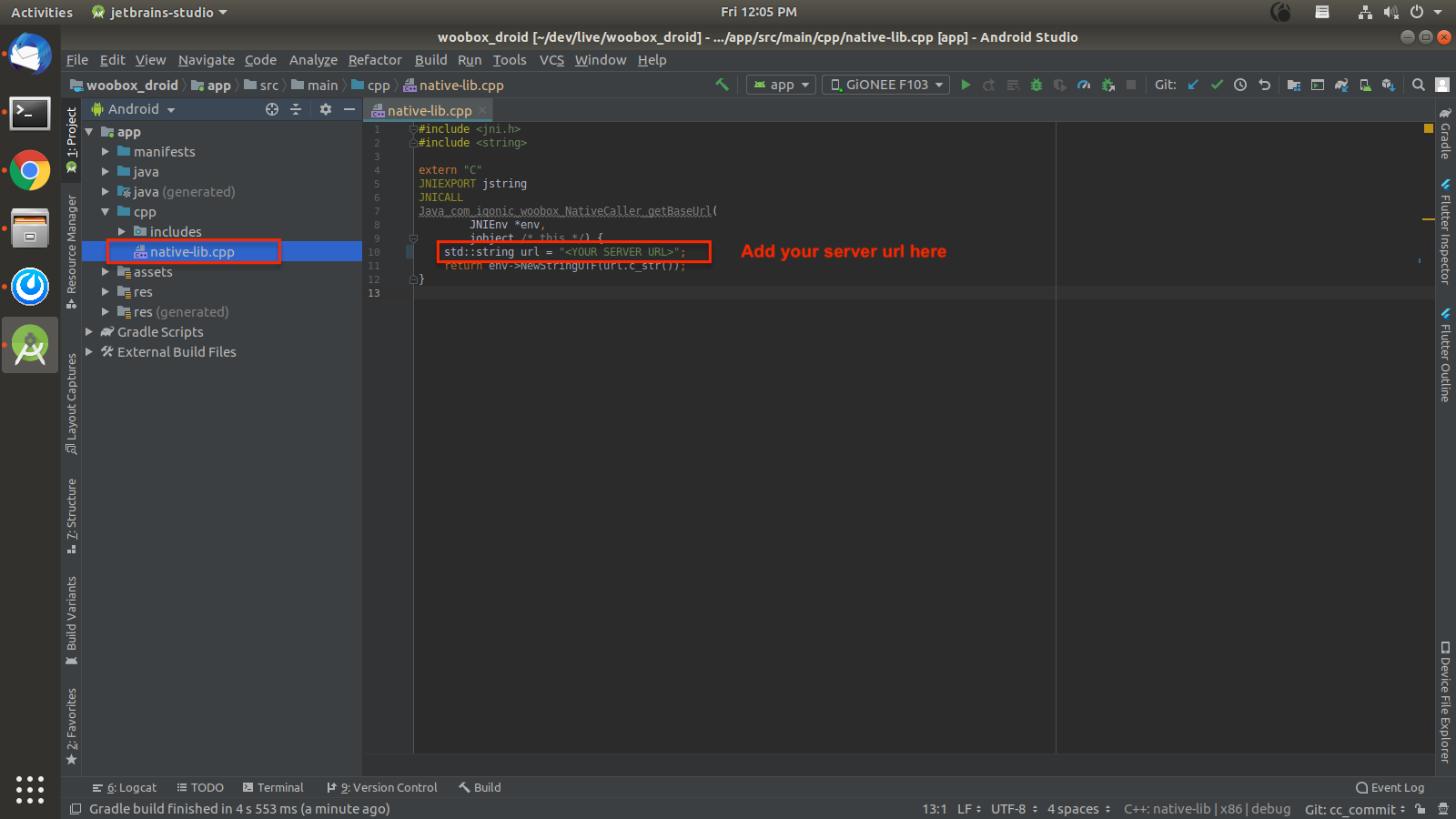Toggle the 1: Project tool window
Viewport: 1456px width, 819px height.
click(x=72, y=140)
